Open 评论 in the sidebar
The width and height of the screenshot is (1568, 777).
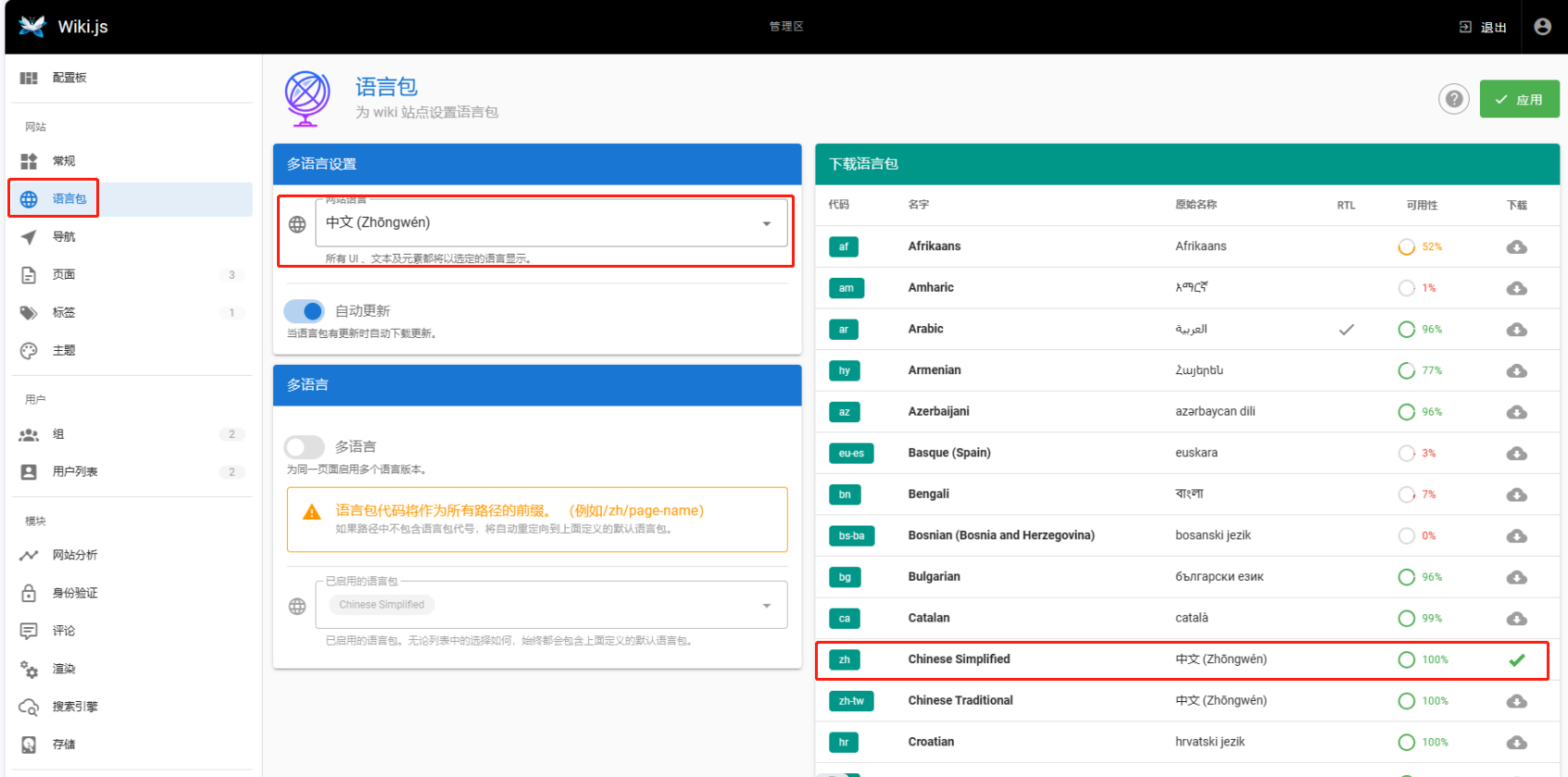point(131,632)
